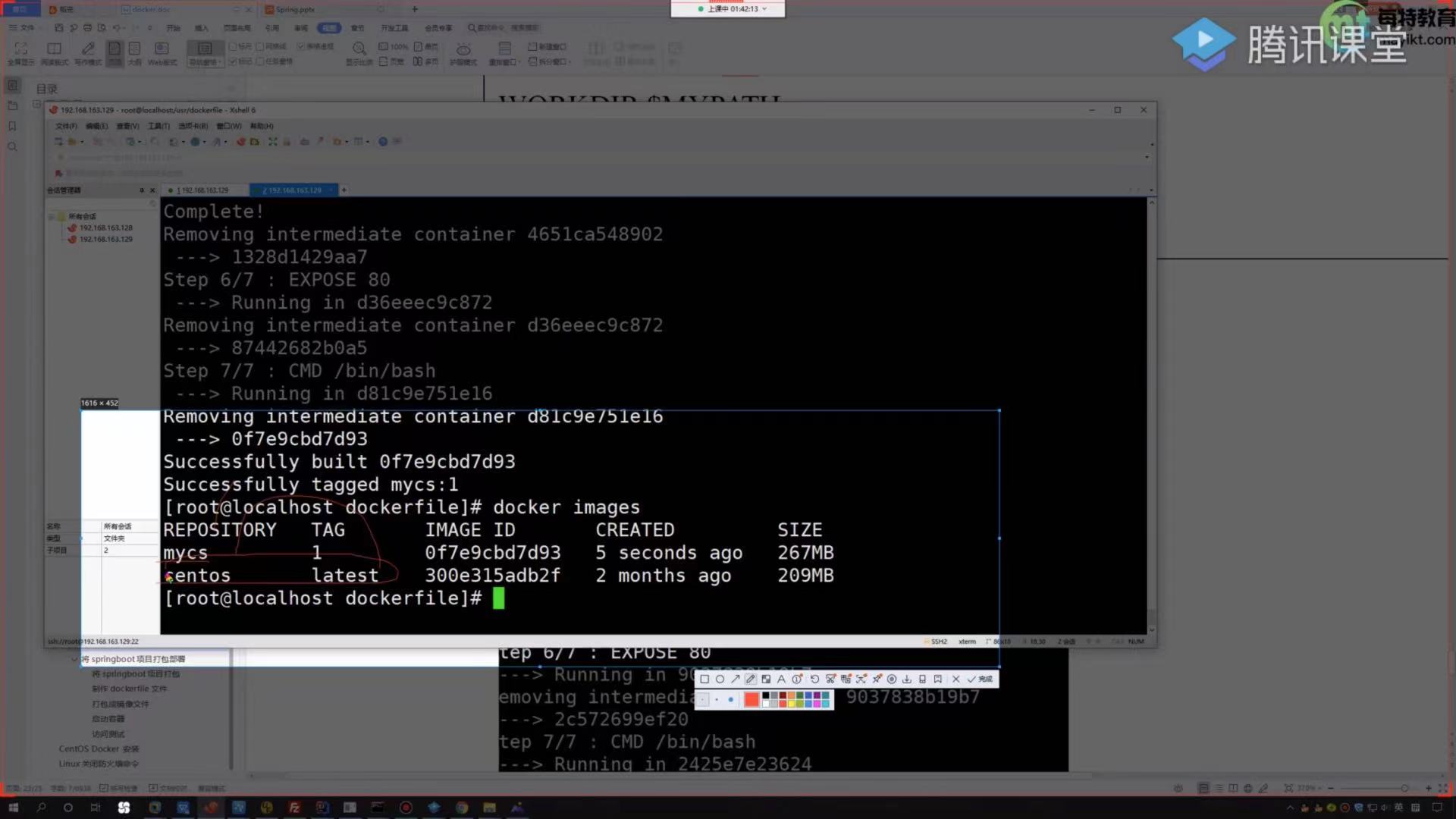The image size is (1456, 819).
Task: Select the arrow annotation tool
Action: (736, 679)
